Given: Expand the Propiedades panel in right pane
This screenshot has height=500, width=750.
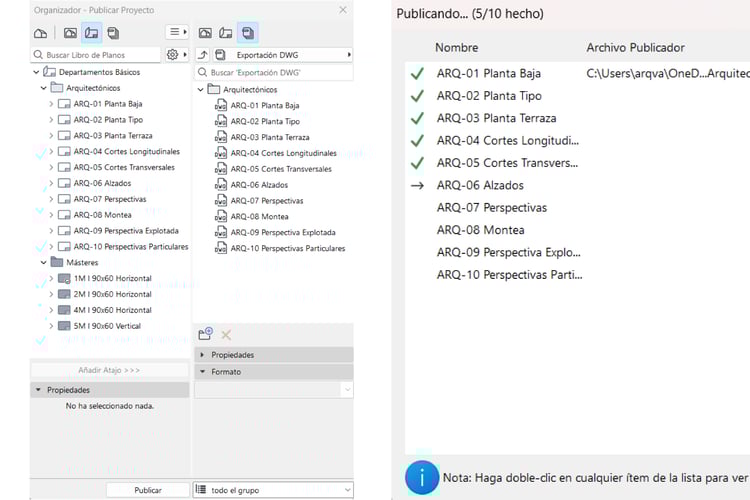Looking at the screenshot, I should (274, 355).
